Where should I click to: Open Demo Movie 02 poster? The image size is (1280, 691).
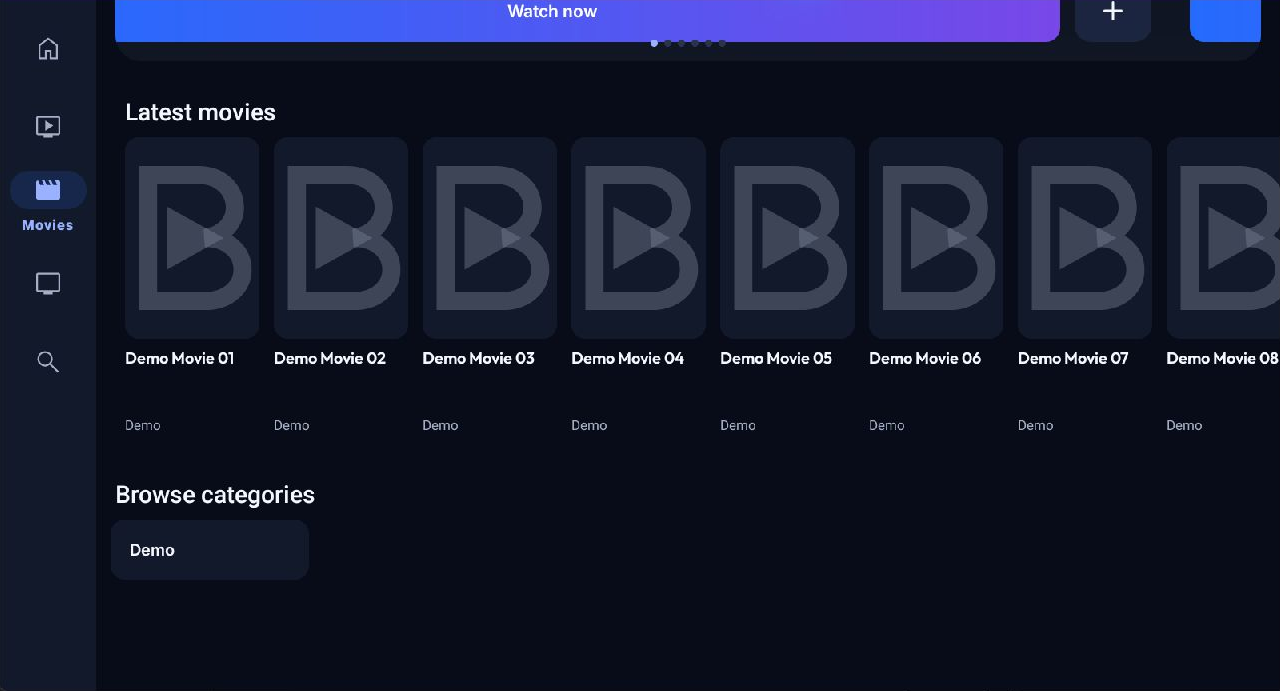(x=341, y=238)
